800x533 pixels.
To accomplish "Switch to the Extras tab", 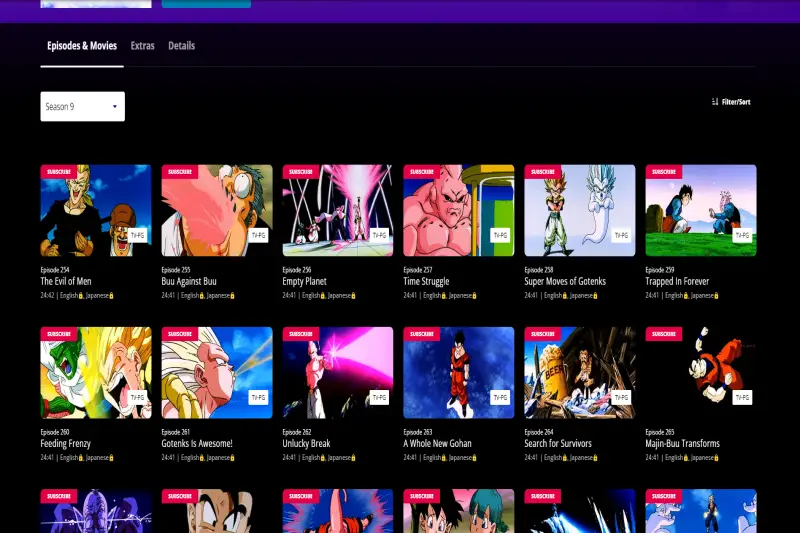I will tap(142, 46).
